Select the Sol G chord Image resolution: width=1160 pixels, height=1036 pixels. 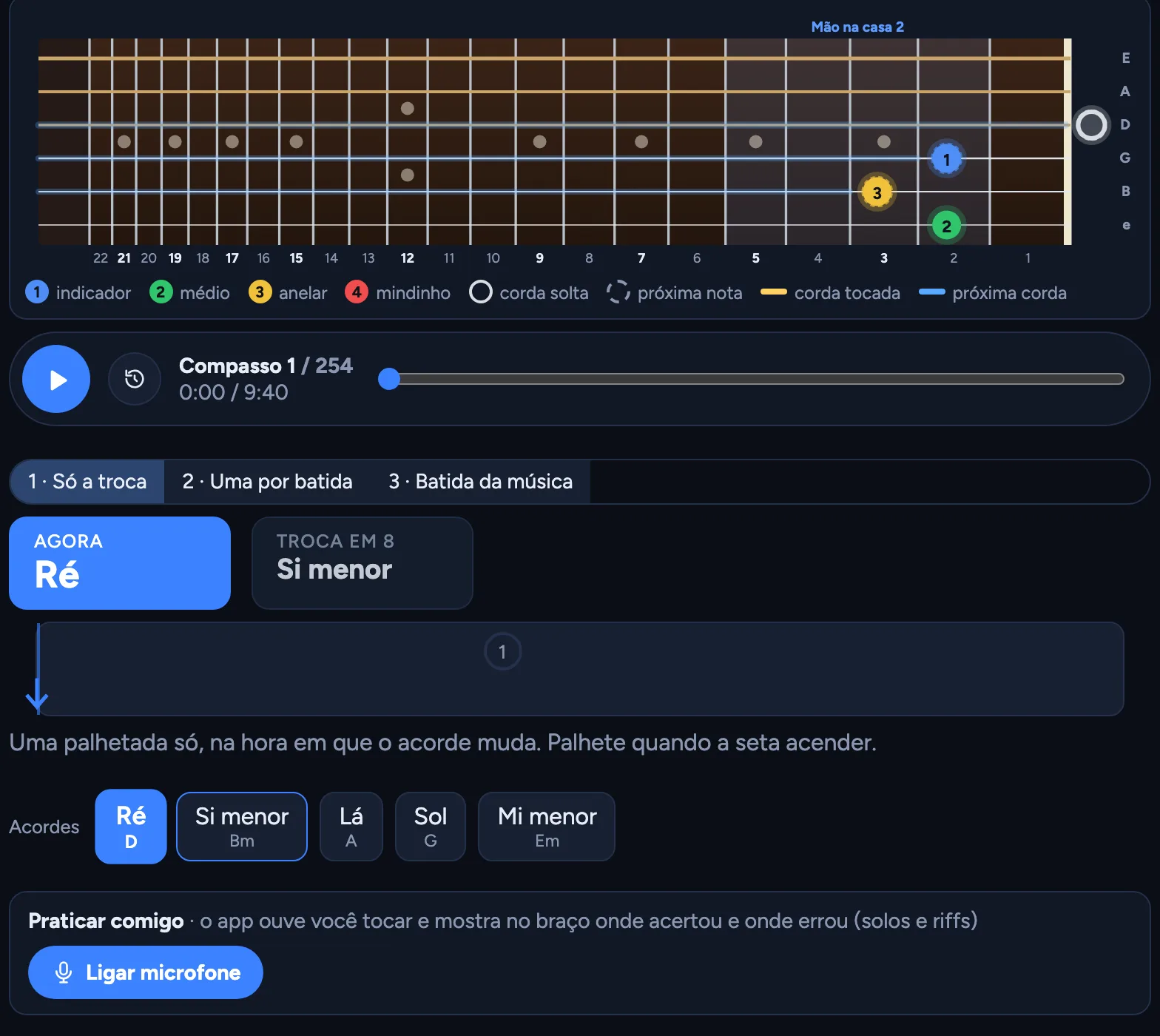[431, 827]
